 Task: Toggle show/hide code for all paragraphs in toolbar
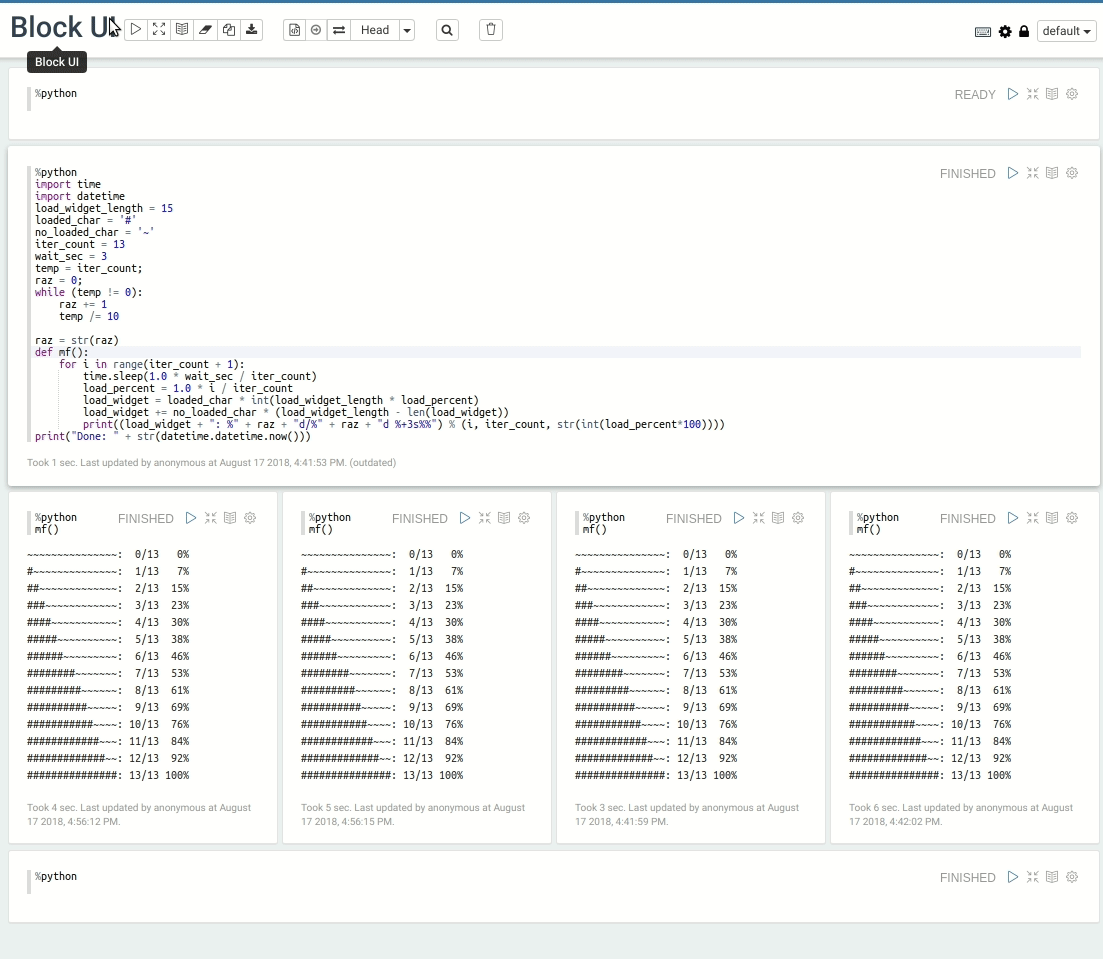159,30
